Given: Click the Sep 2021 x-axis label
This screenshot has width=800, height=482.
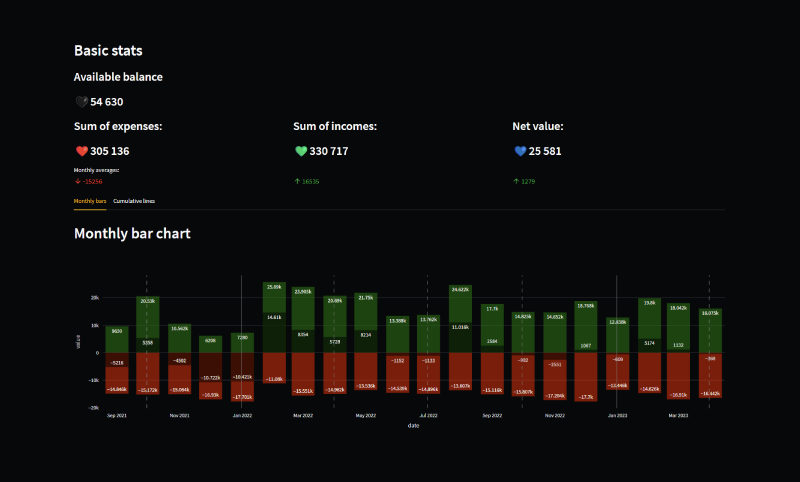Looking at the screenshot, I should (x=117, y=414).
